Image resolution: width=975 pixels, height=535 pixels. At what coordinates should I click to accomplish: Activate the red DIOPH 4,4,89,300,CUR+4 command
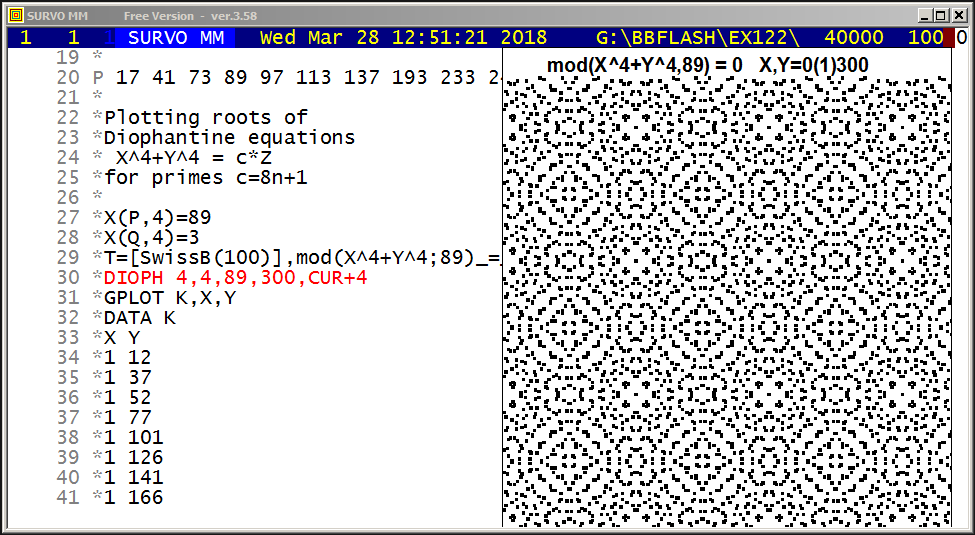coord(236,277)
